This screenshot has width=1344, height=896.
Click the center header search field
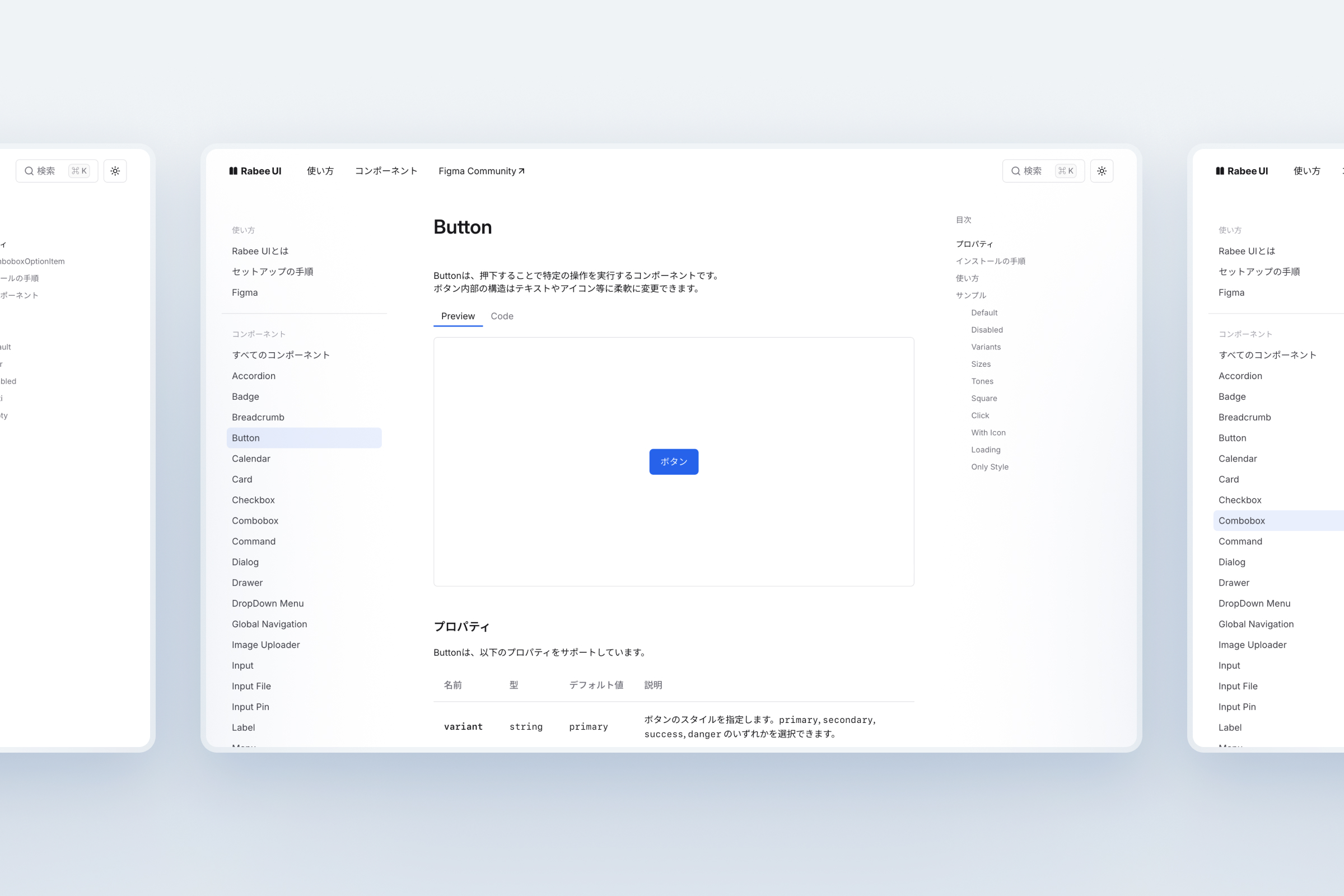point(1042,171)
